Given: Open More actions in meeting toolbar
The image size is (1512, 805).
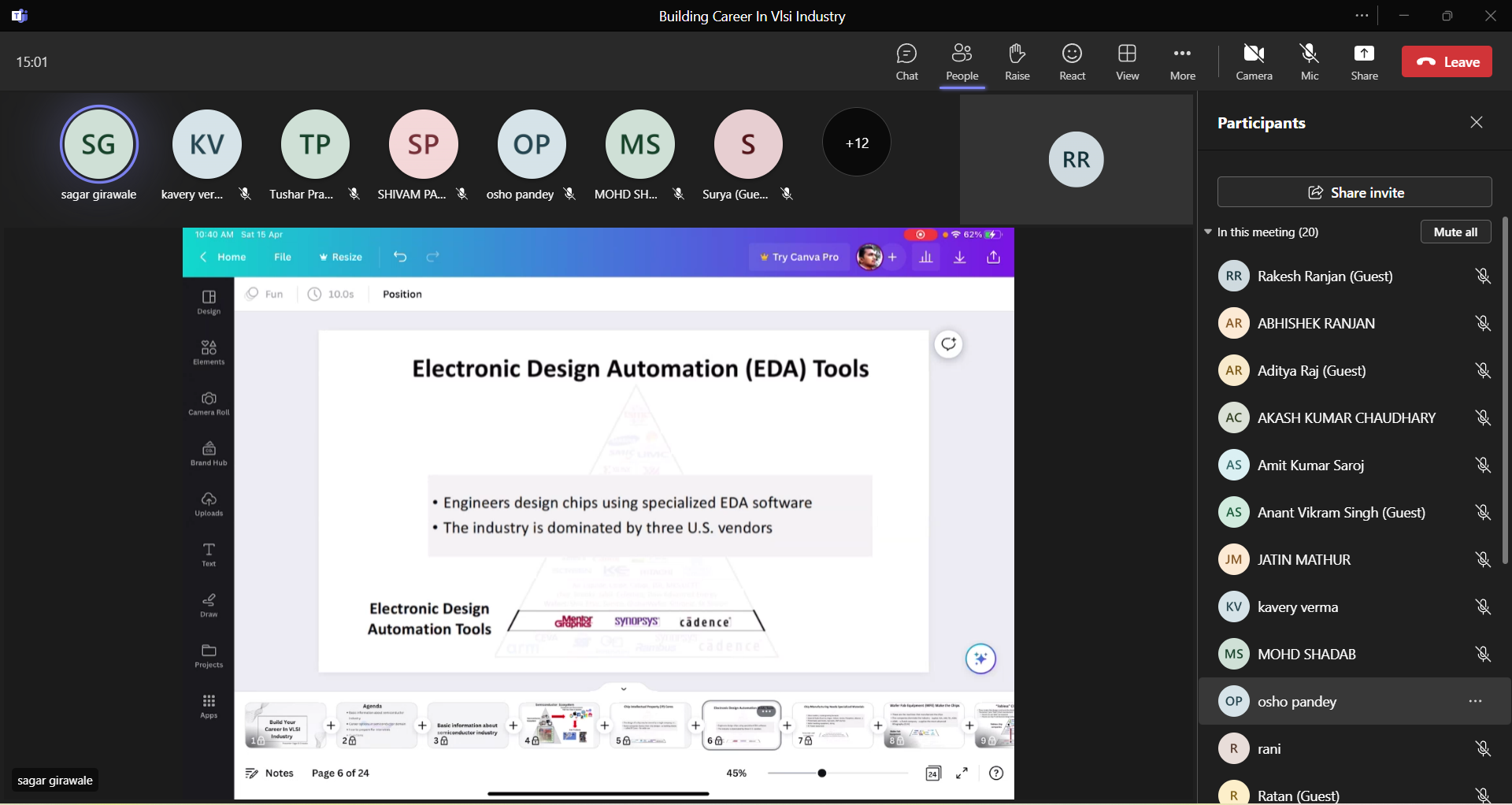Looking at the screenshot, I should pos(1182,62).
